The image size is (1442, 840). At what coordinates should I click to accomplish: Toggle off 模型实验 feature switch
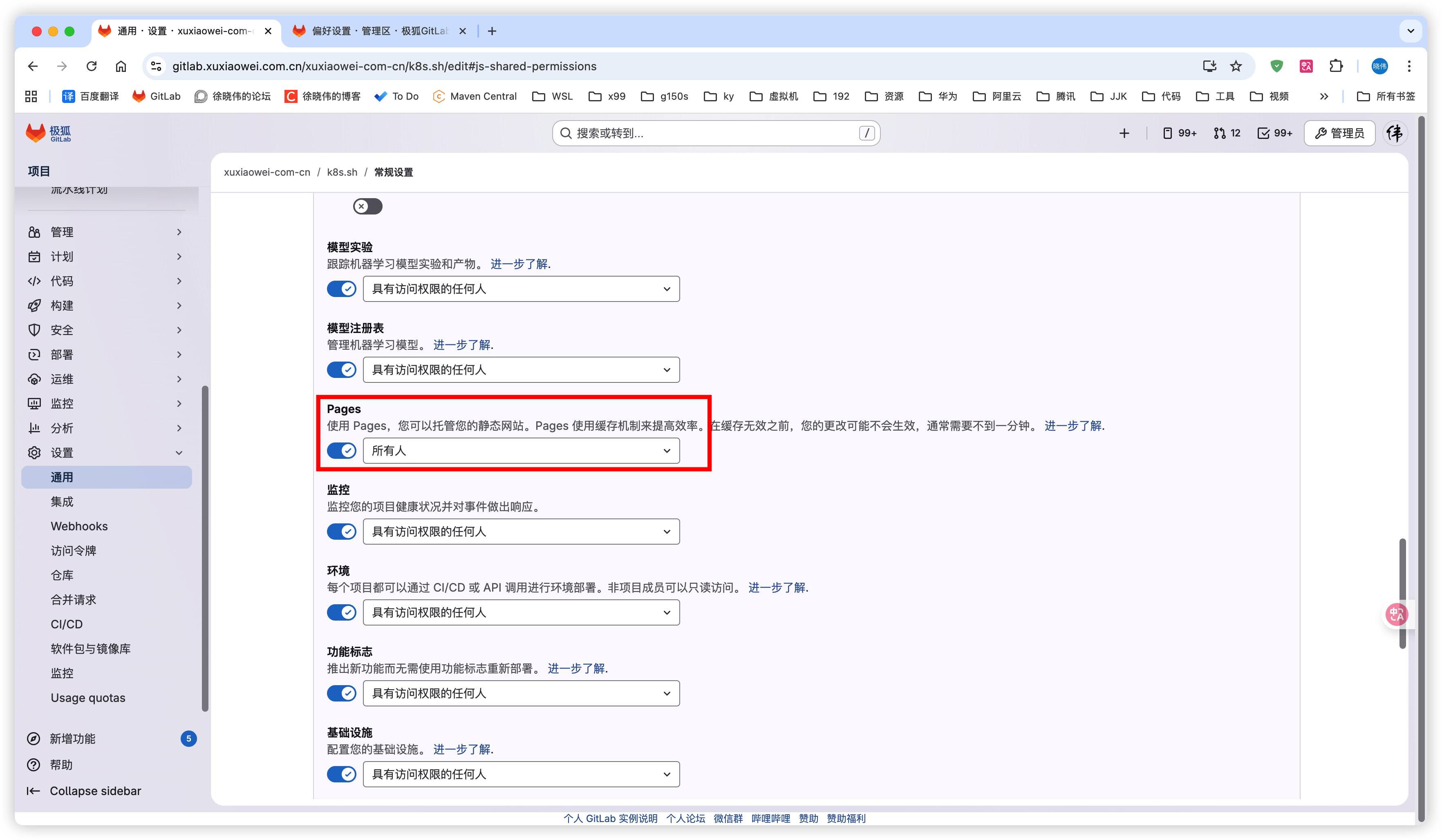click(x=342, y=289)
